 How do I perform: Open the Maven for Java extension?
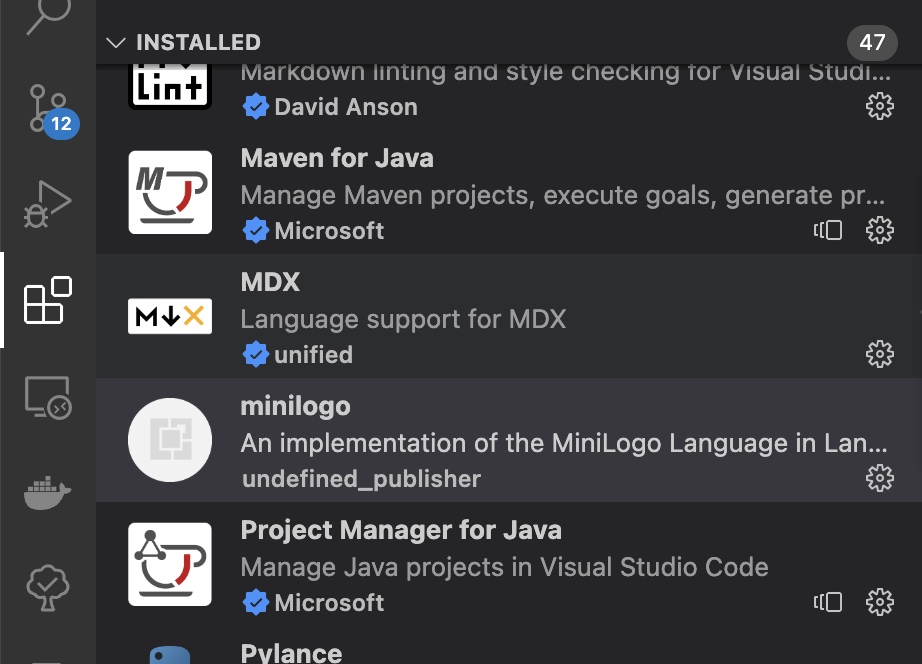500,193
